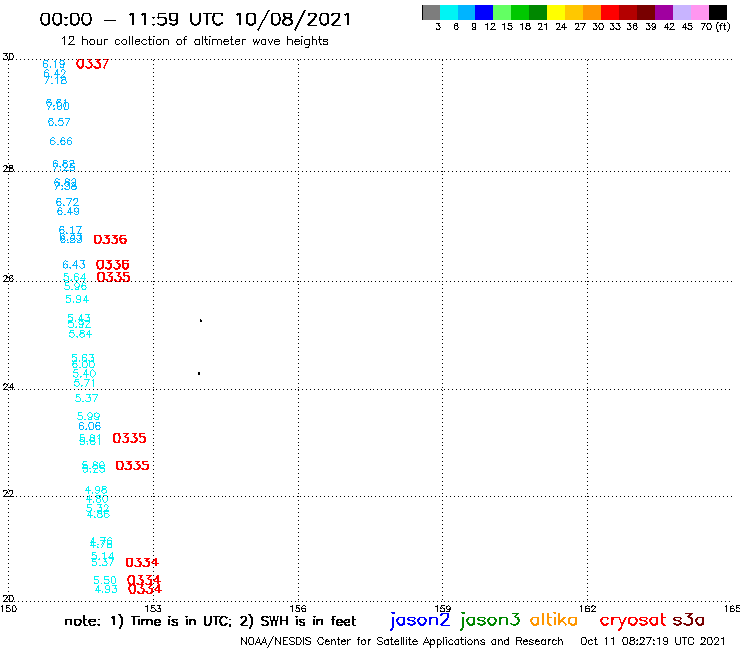Viewport: 740px width, 650px height.
Task: Click the '24' label under the color legend
Action: (x=561, y=27)
